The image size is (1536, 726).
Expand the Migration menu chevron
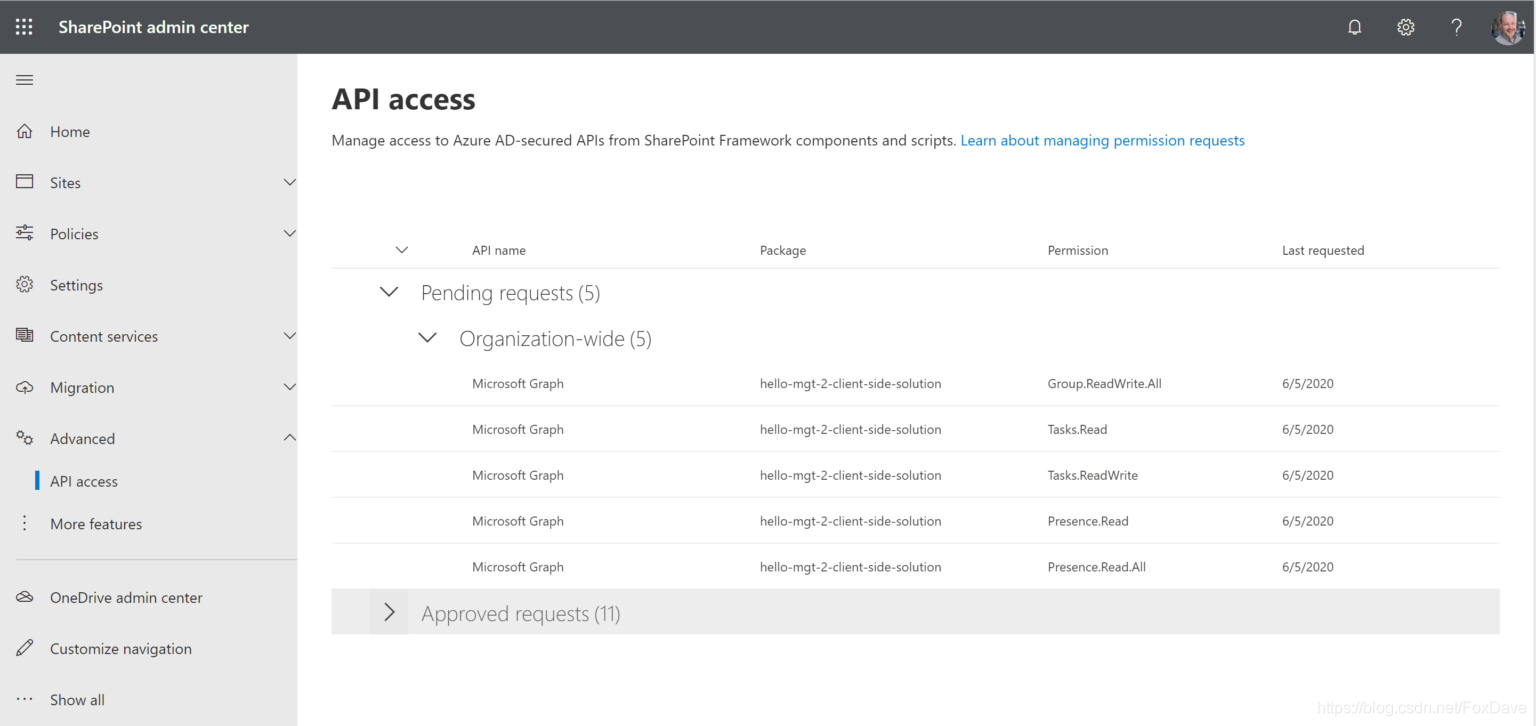pos(290,387)
